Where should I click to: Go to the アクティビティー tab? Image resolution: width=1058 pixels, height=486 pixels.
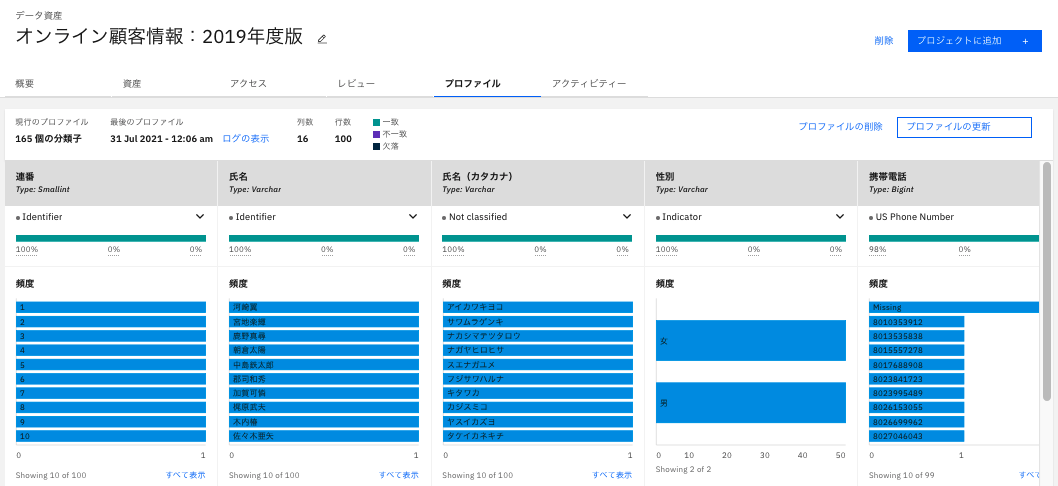pos(589,84)
